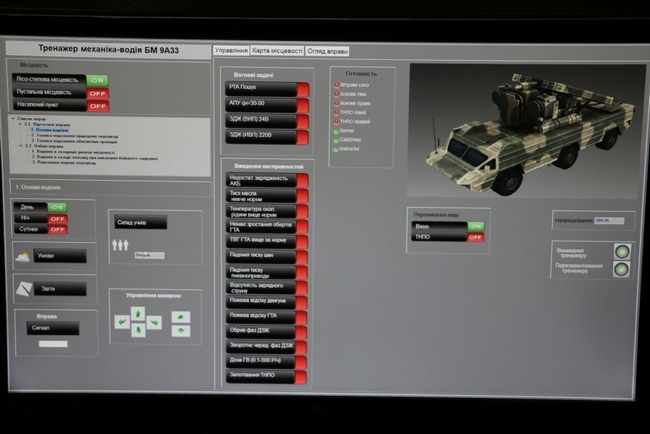The height and width of the screenshot is (434, 650).
Task: Click the report sheet icon beside Звіти
Action: (x=24, y=289)
